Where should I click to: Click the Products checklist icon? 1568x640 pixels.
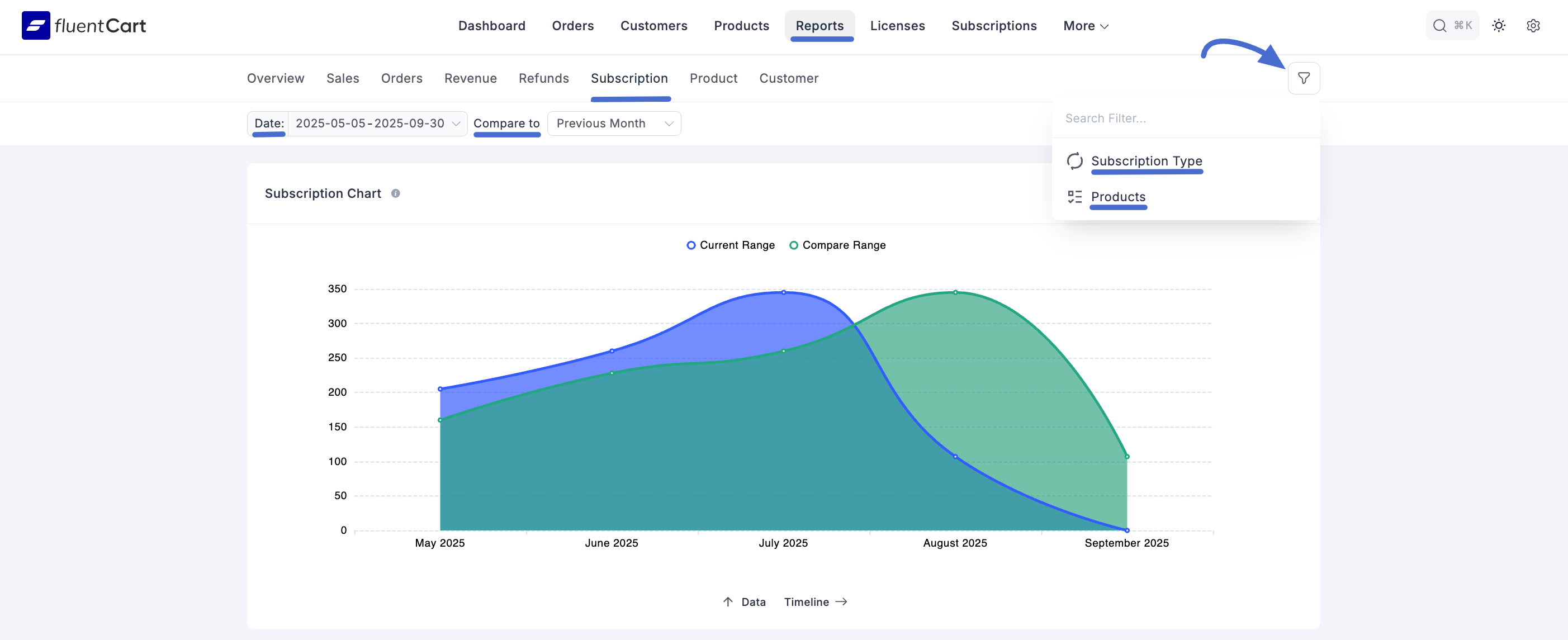tap(1074, 197)
